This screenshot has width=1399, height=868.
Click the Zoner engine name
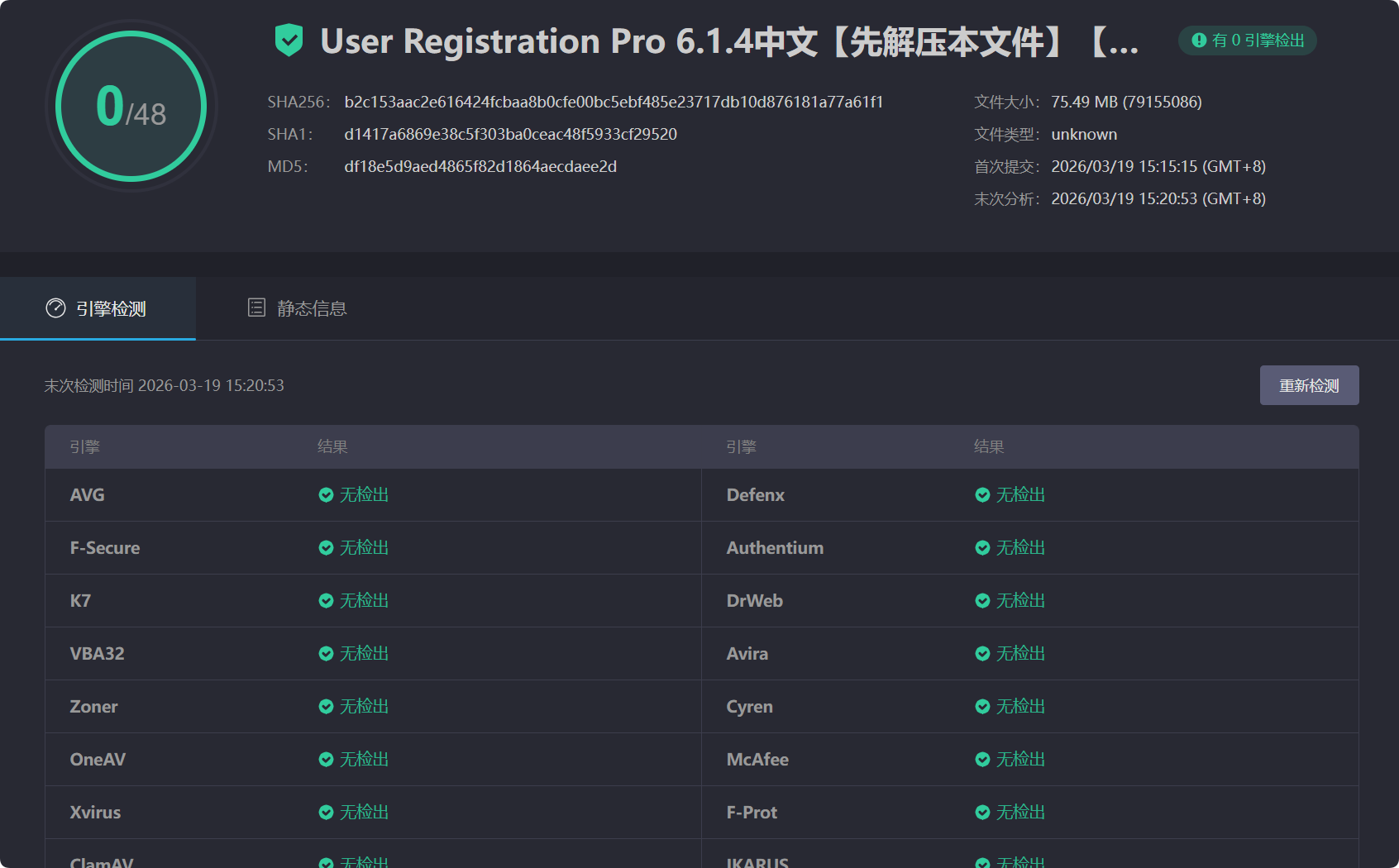93,707
